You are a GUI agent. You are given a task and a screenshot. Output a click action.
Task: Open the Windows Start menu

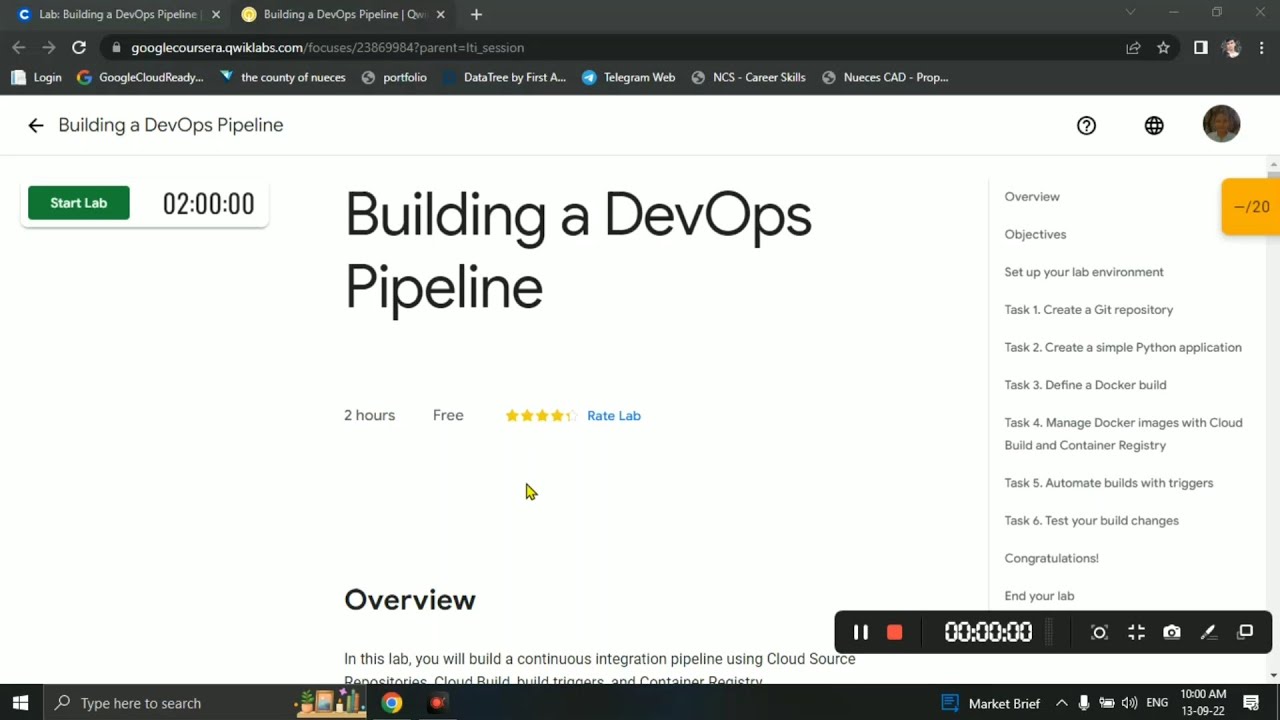pyautogui.click(x=20, y=703)
